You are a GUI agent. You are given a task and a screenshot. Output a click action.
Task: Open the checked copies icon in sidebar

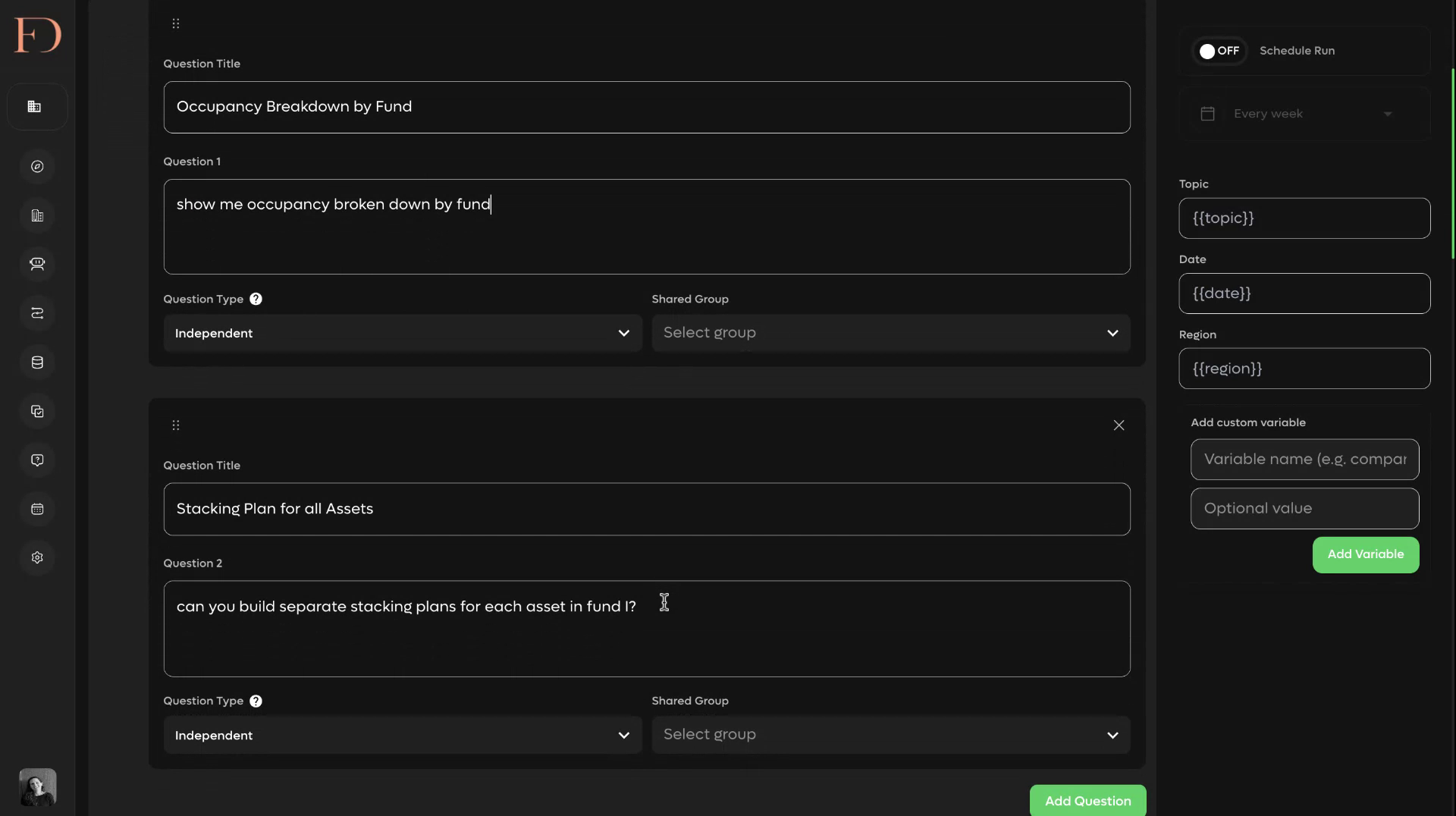pyautogui.click(x=37, y=411)
